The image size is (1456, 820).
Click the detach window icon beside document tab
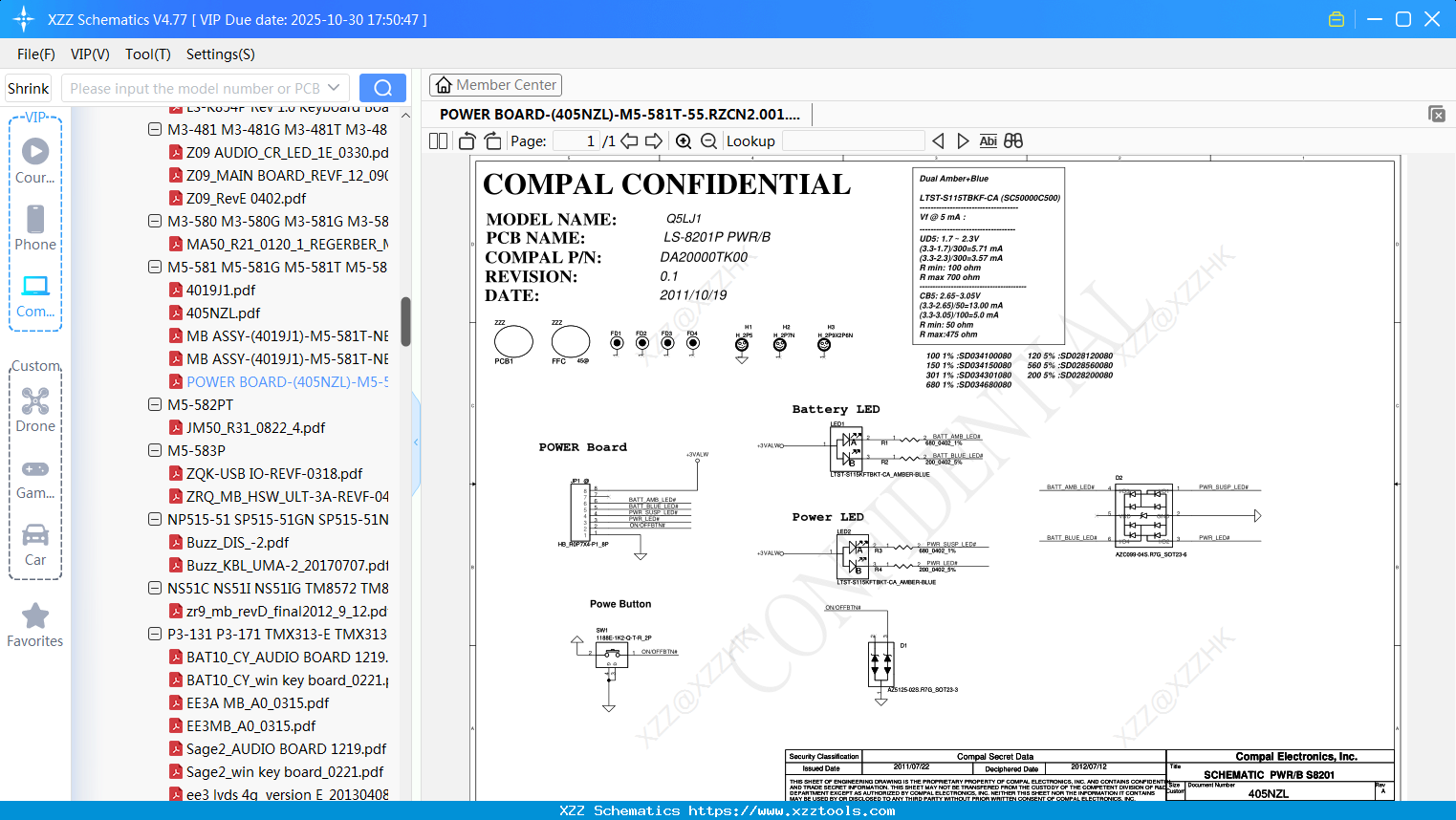point(1437,114)
